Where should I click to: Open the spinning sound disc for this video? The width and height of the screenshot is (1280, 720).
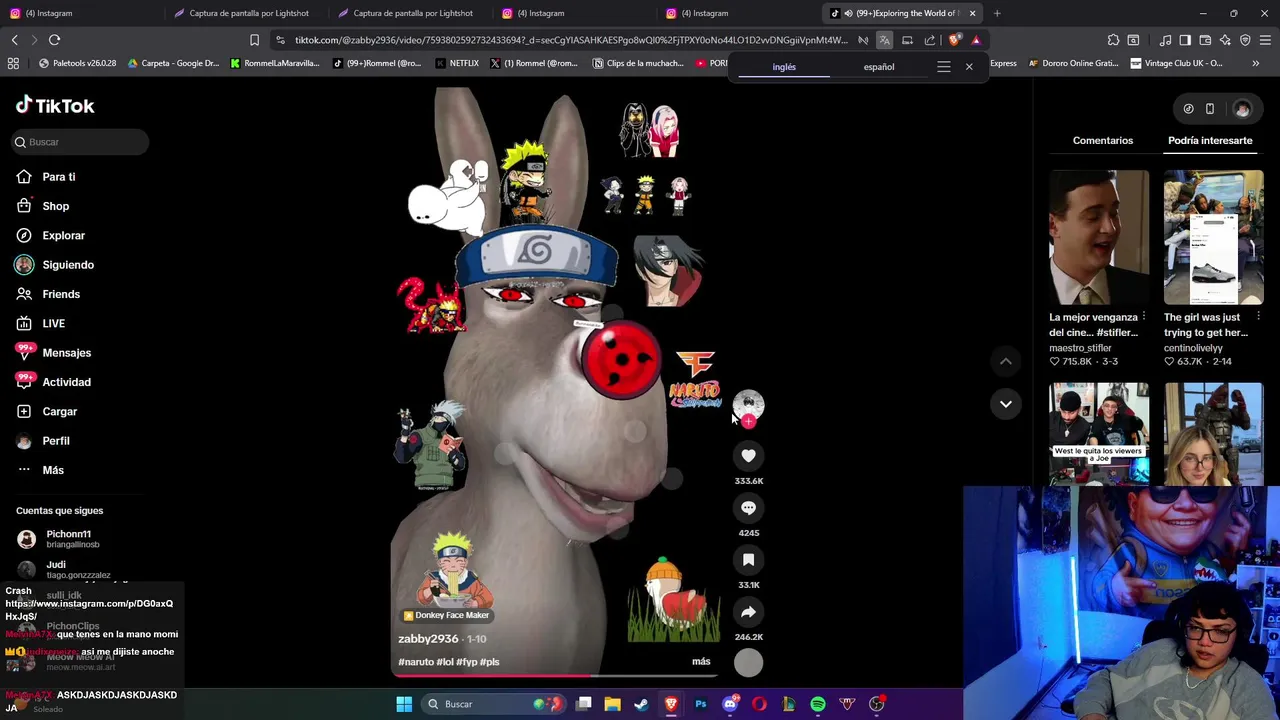748,662
